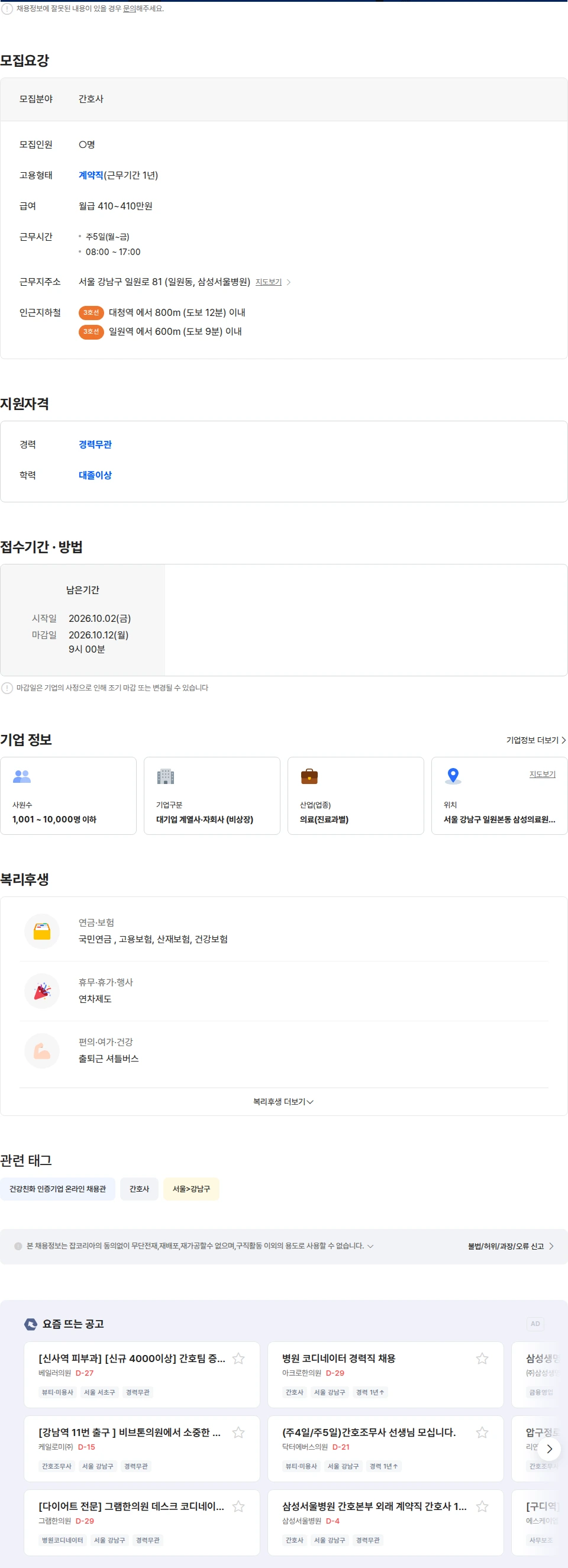
Task: Select the 건강친화 인증기업 온라인 채용관 tag
Action: coord(57,1189)
